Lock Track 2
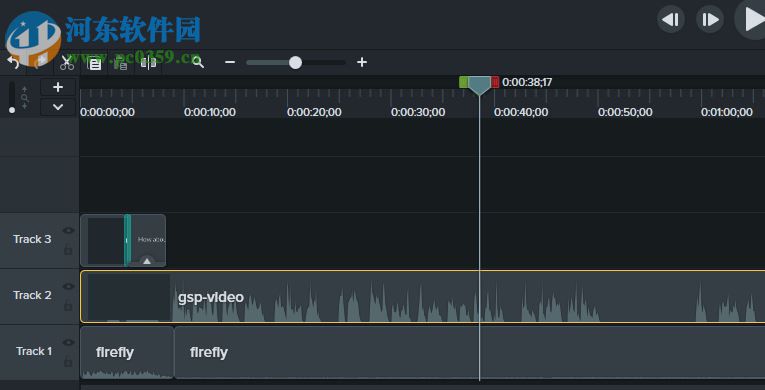The height and width of the screenshot is (390, 765). [68, 306]
